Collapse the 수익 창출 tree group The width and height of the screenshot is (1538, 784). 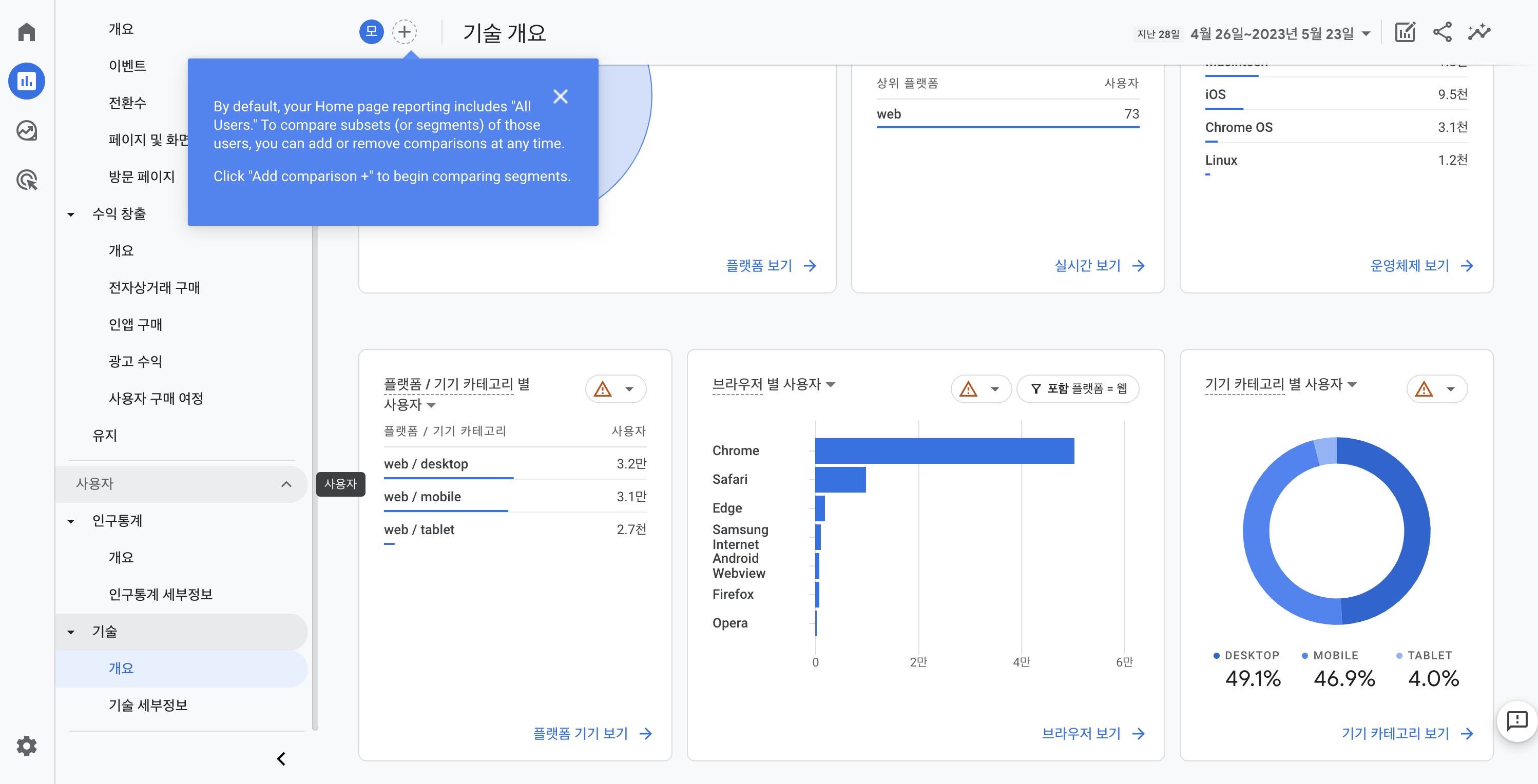coord(71,214)
